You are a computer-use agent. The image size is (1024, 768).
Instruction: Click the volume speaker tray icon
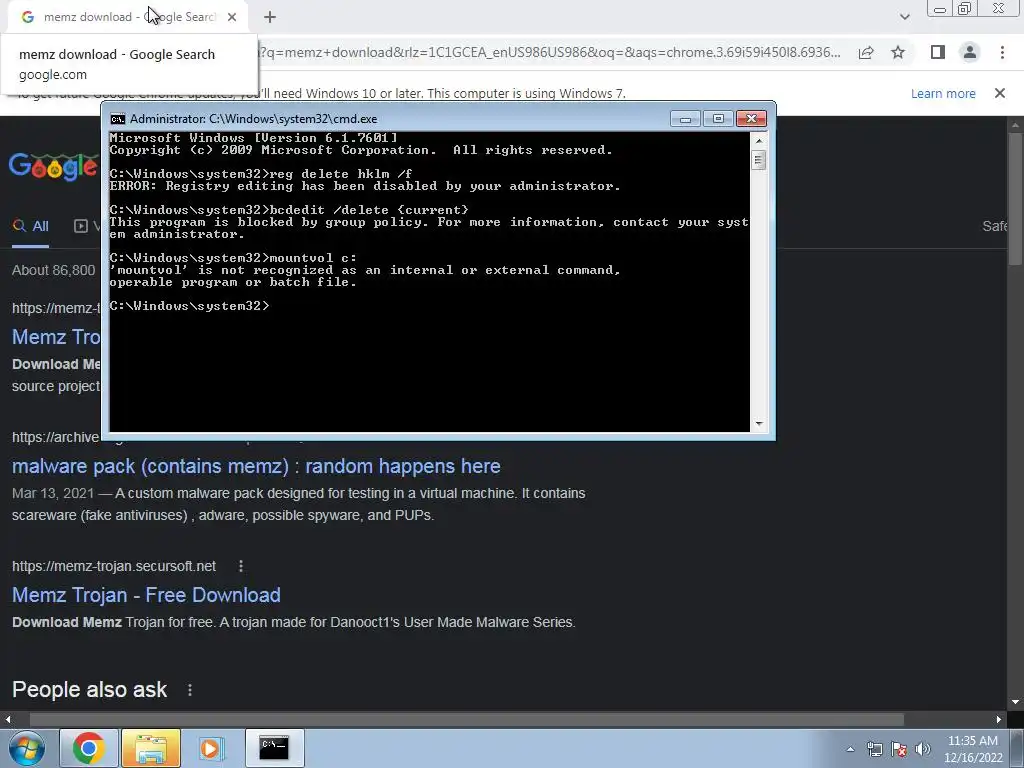[923, 749]
